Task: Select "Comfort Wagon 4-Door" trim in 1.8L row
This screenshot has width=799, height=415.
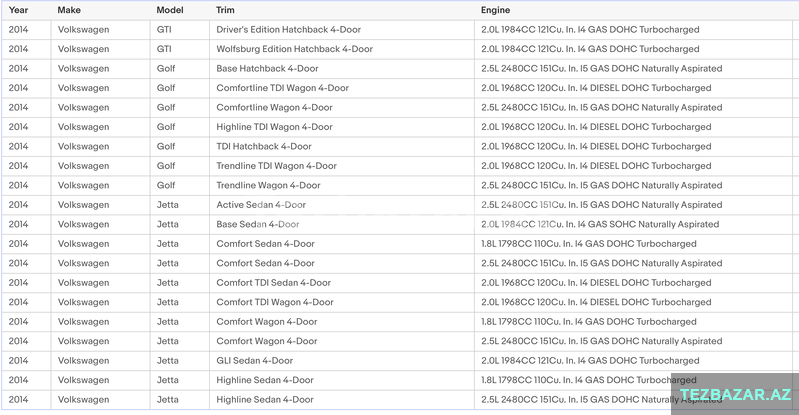Action: [x=267, y=322]
